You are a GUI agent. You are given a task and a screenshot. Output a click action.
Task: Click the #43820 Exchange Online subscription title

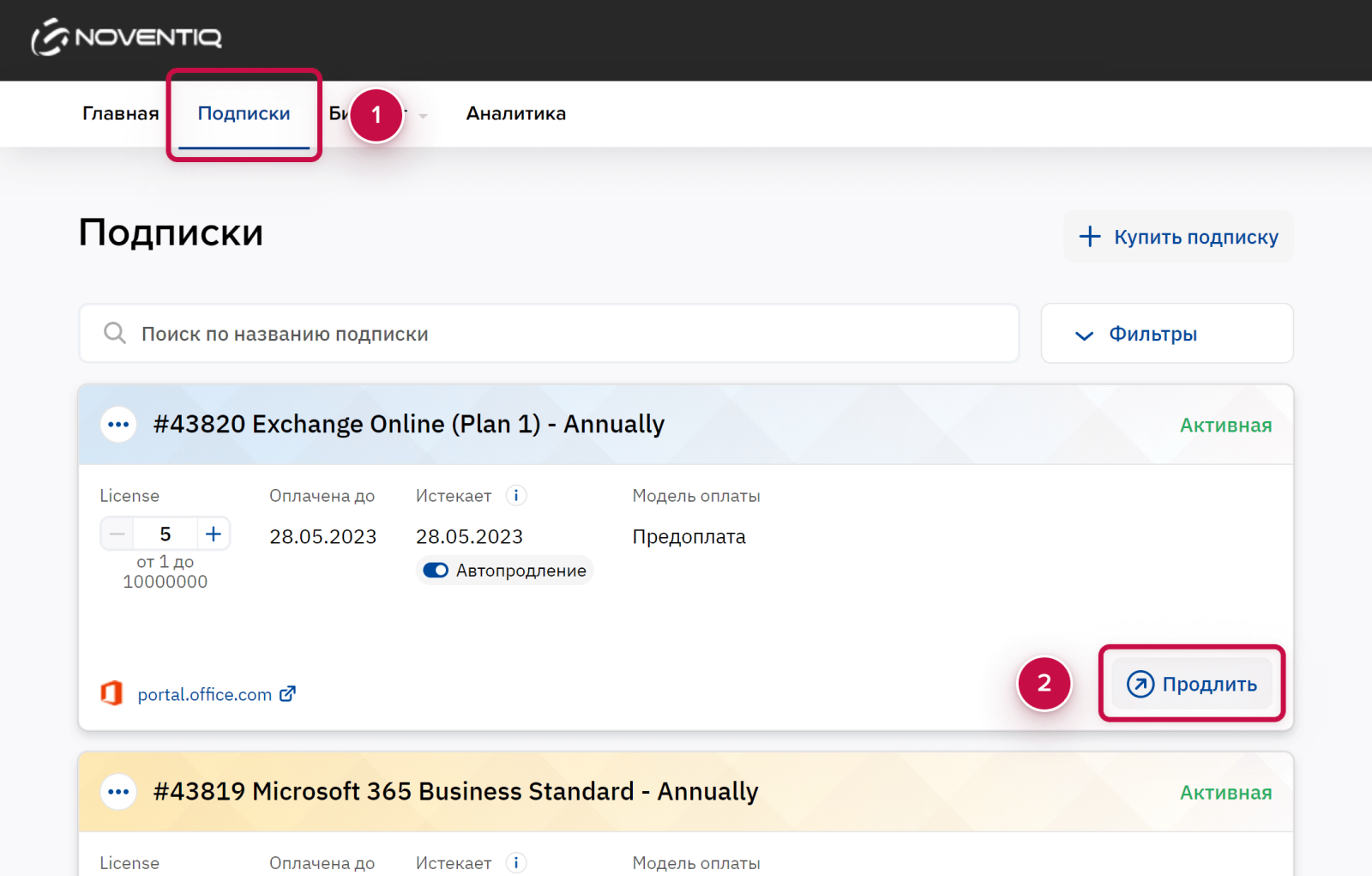[x=409, y=424]
